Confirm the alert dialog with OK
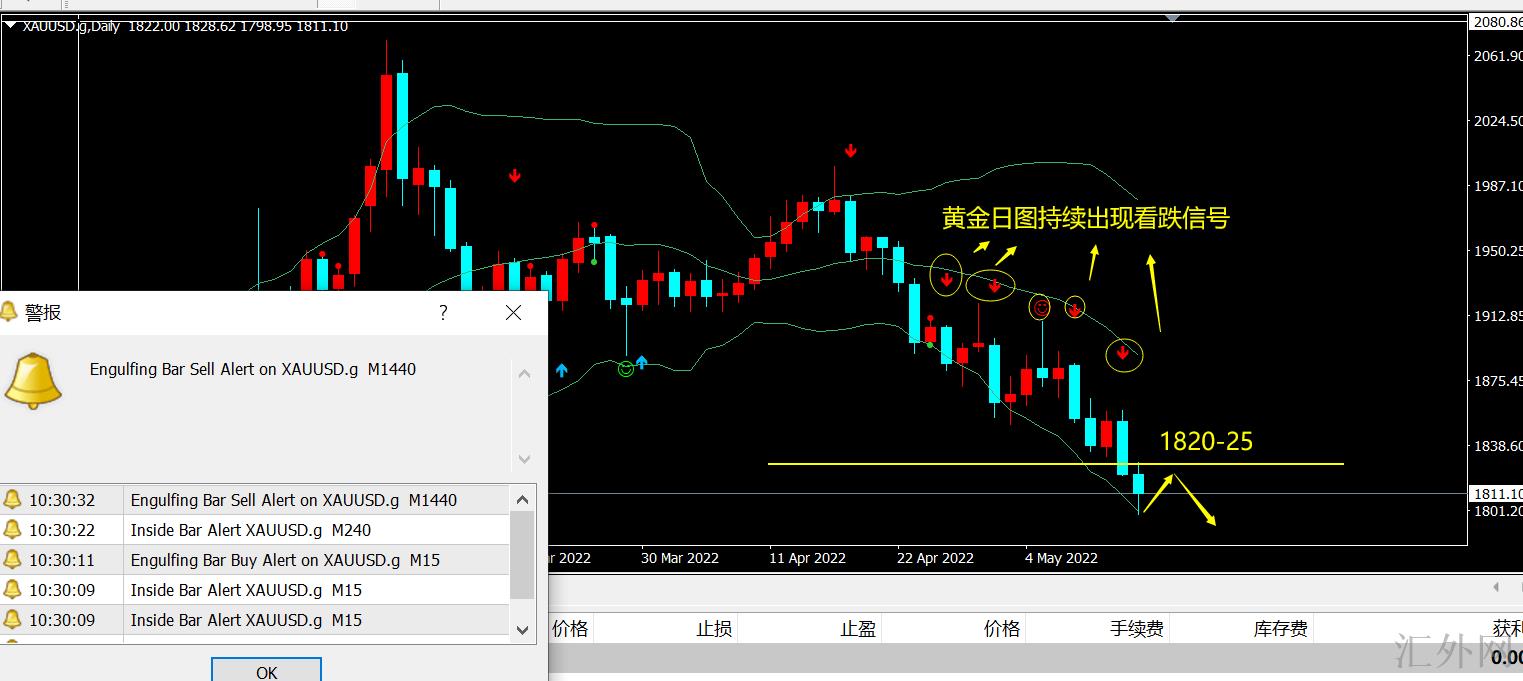 (267, 671)
